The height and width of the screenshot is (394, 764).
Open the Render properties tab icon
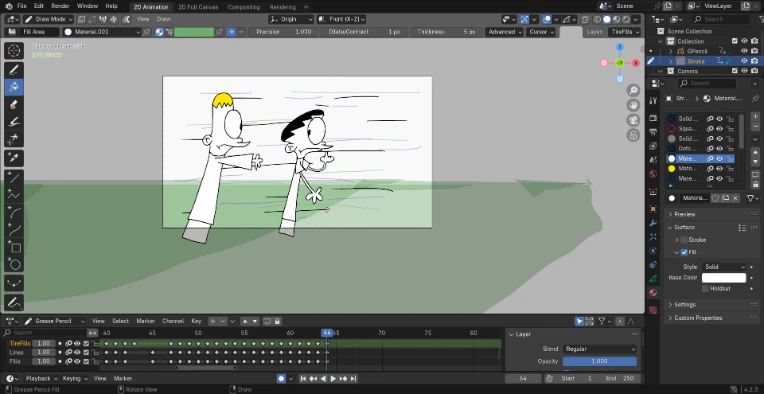(x=653, y=118)
